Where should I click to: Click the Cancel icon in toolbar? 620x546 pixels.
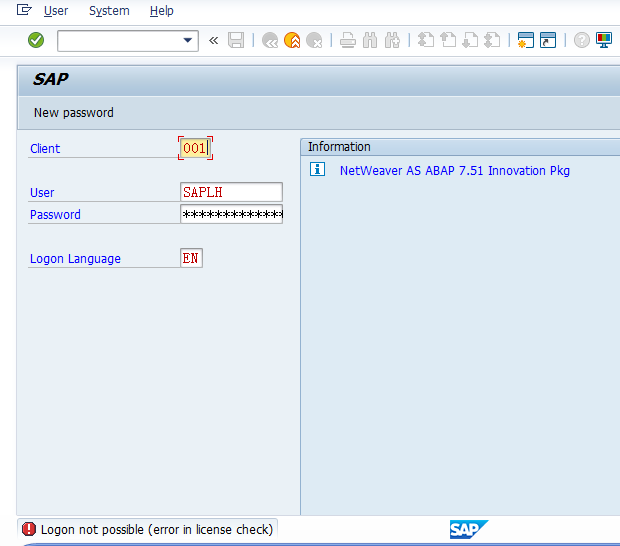click(x=314, y=40)
